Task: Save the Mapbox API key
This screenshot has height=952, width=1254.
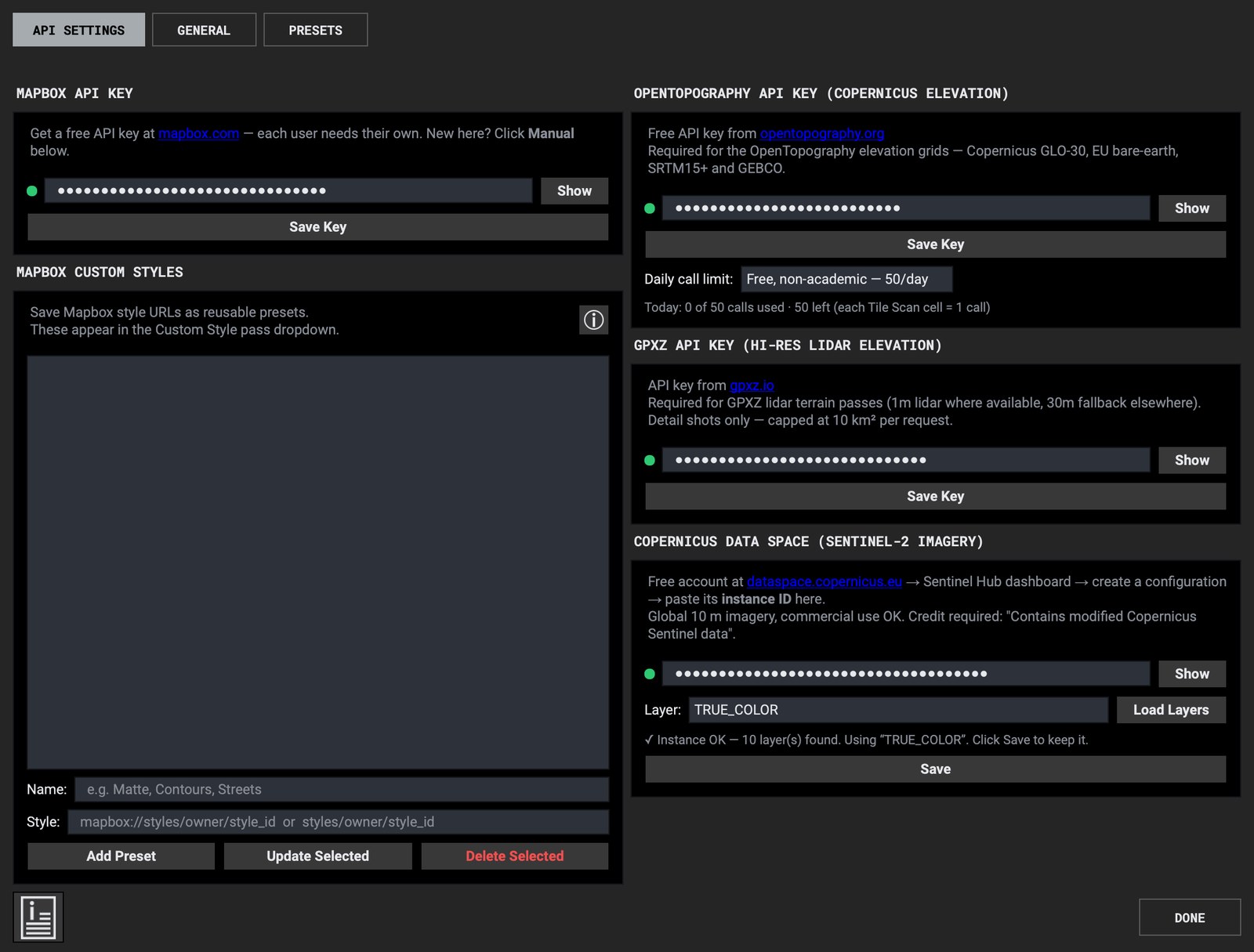Action: (317, 227)
